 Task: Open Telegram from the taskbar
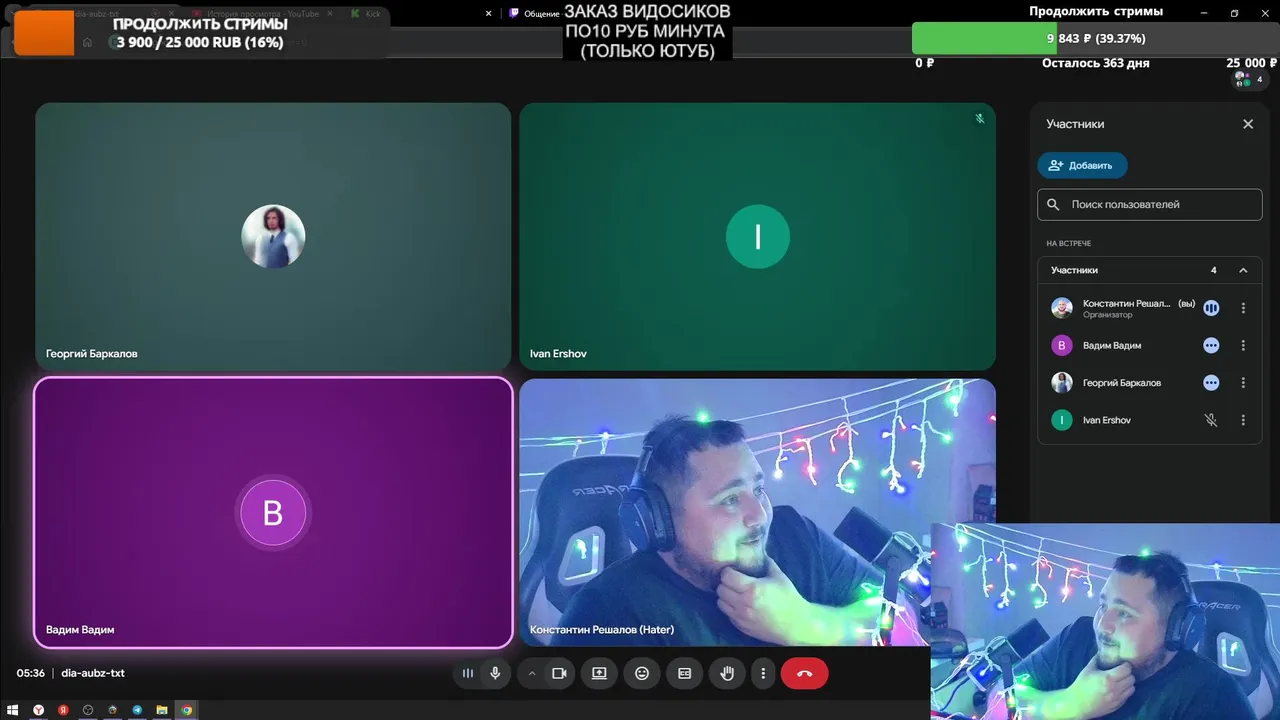(137, 709)
